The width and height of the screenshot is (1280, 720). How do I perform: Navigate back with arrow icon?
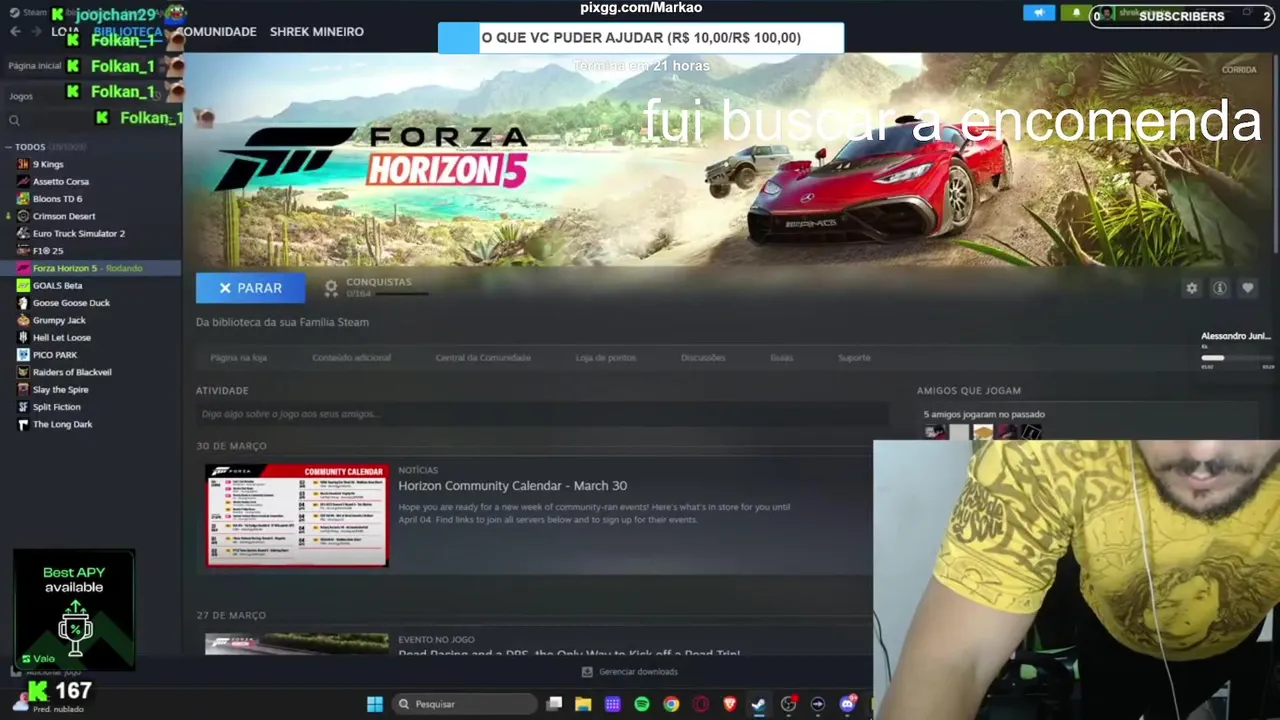click(15, 32)
